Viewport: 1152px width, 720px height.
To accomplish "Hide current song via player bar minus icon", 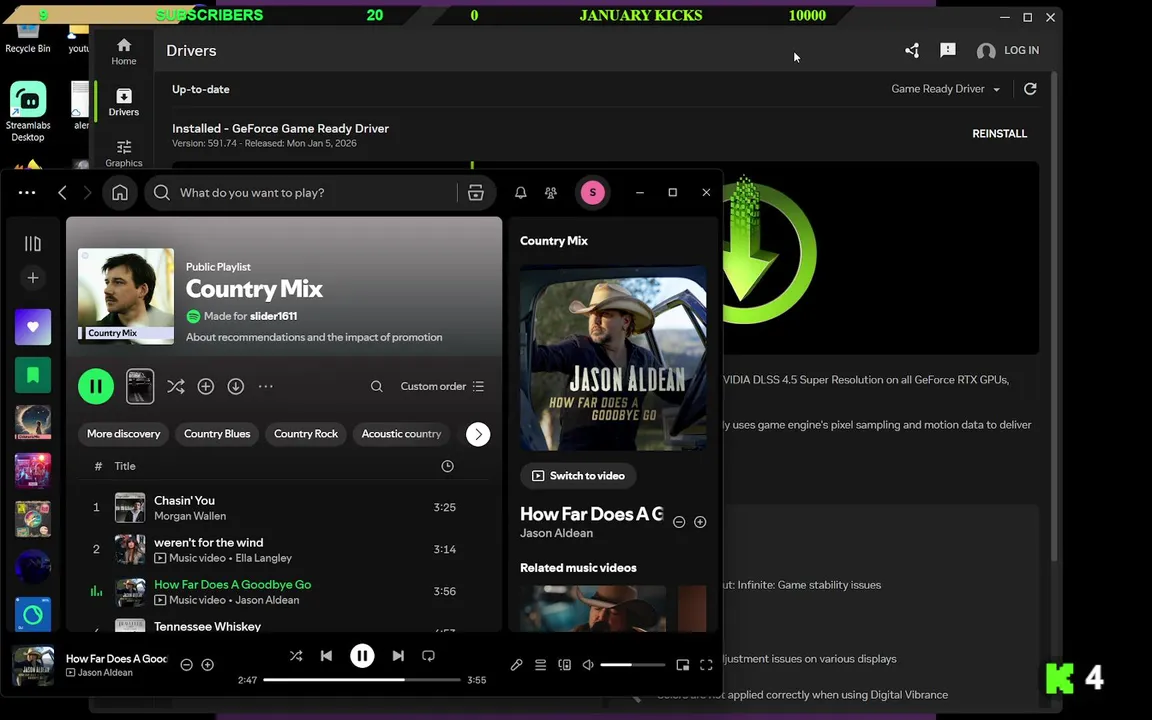I will tap(187, 665).
